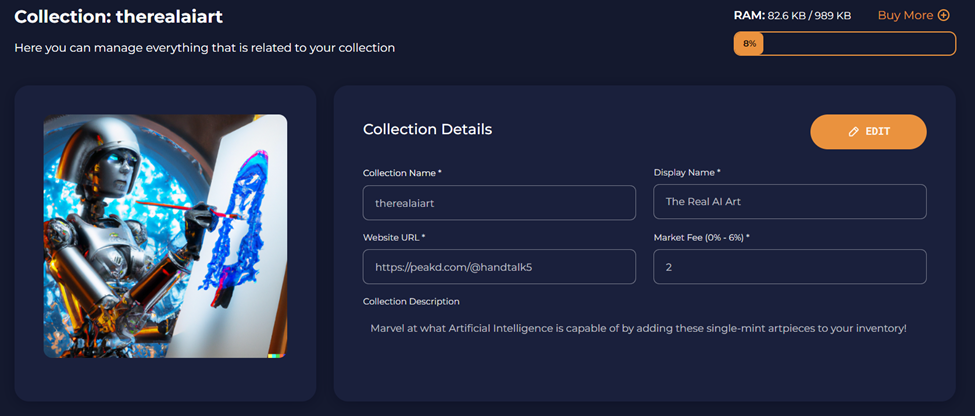Click the orange EDIT button label
Image resolution: width=975 pixels, height=416 pixels.
pyautogui.click(x=877, y=132)
